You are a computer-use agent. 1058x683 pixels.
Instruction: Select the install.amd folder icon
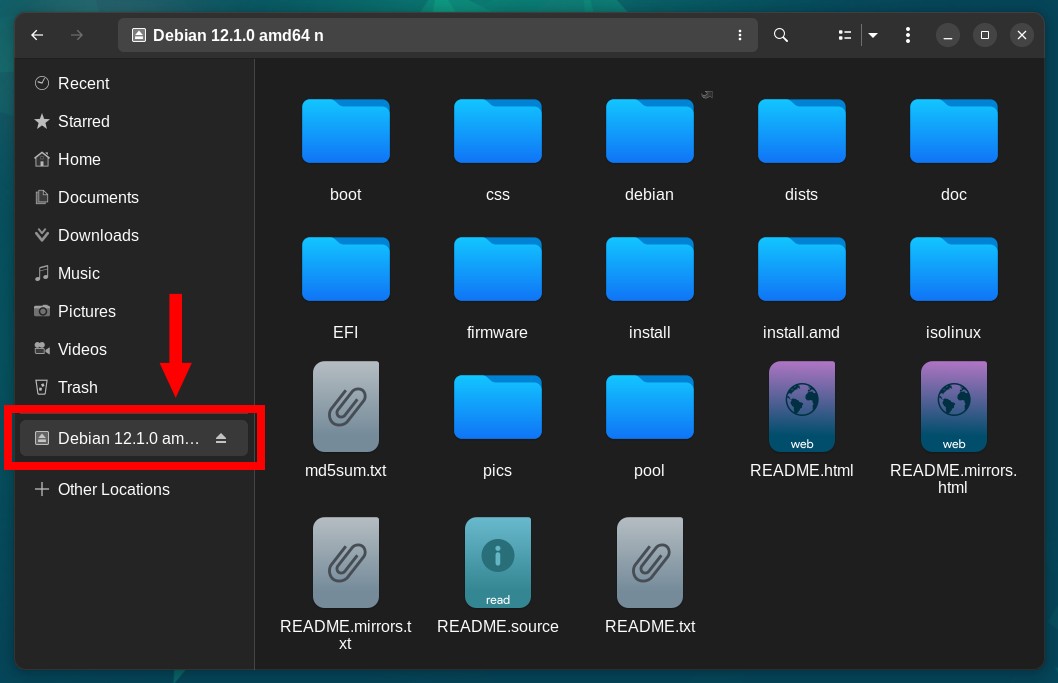802,269
